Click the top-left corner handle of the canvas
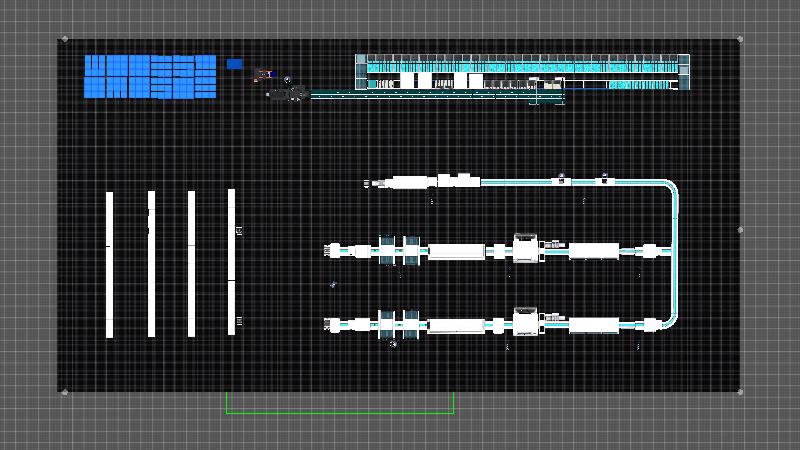 click(x=65, y=39)
